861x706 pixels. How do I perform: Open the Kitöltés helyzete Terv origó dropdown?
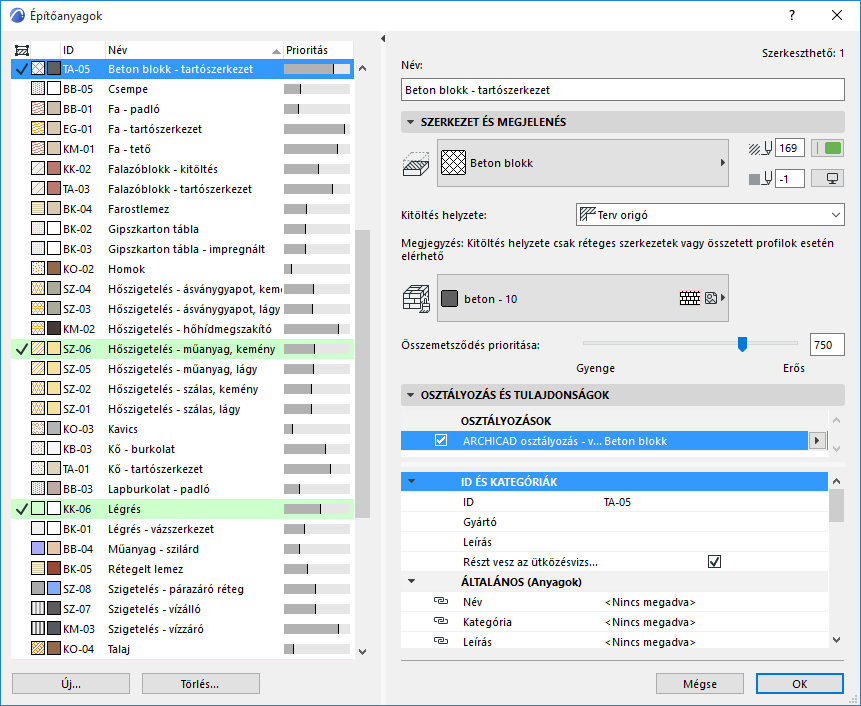(710, 215)
